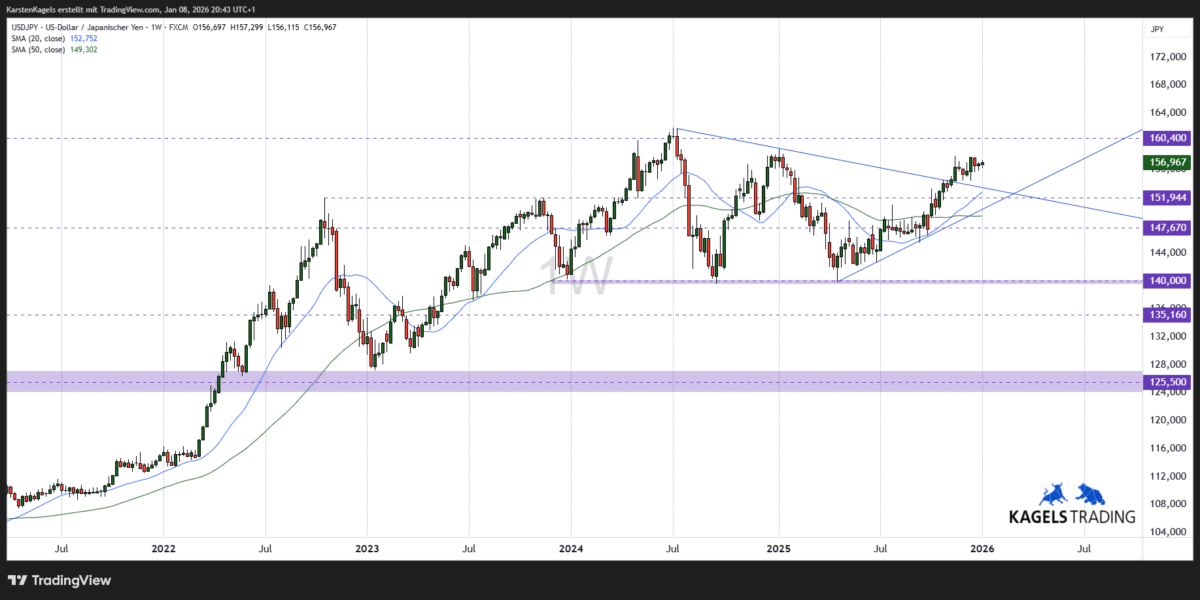Toggle visibility of the 147,670 level tag

point(1165,228)
